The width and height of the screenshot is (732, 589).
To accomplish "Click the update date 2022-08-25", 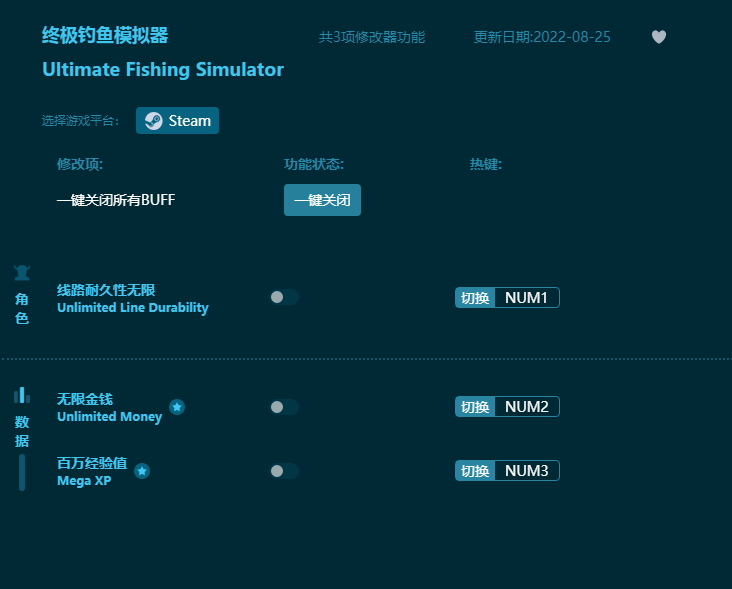I will pos(571,37).
